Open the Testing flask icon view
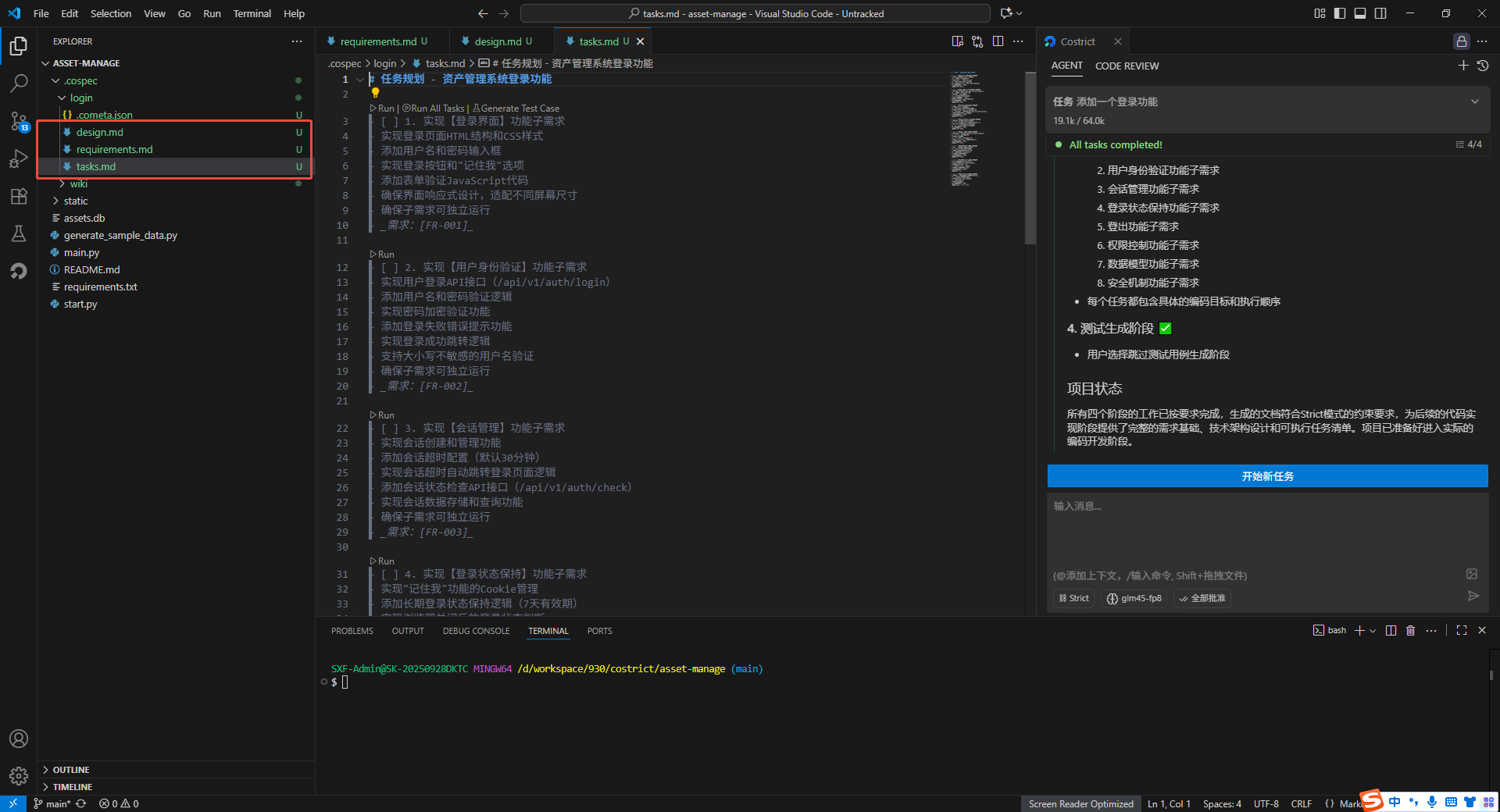Image resolution: width=1500 pixels, height=812 pixels. coord(19,233)
